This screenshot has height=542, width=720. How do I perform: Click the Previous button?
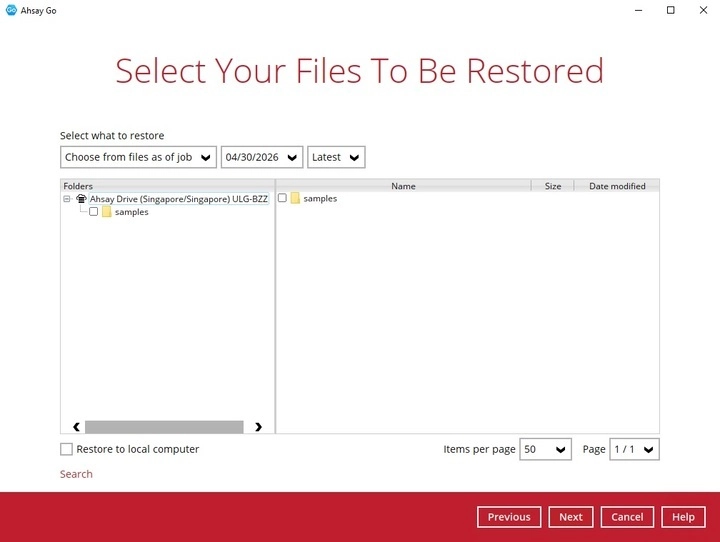coord(509,517)
